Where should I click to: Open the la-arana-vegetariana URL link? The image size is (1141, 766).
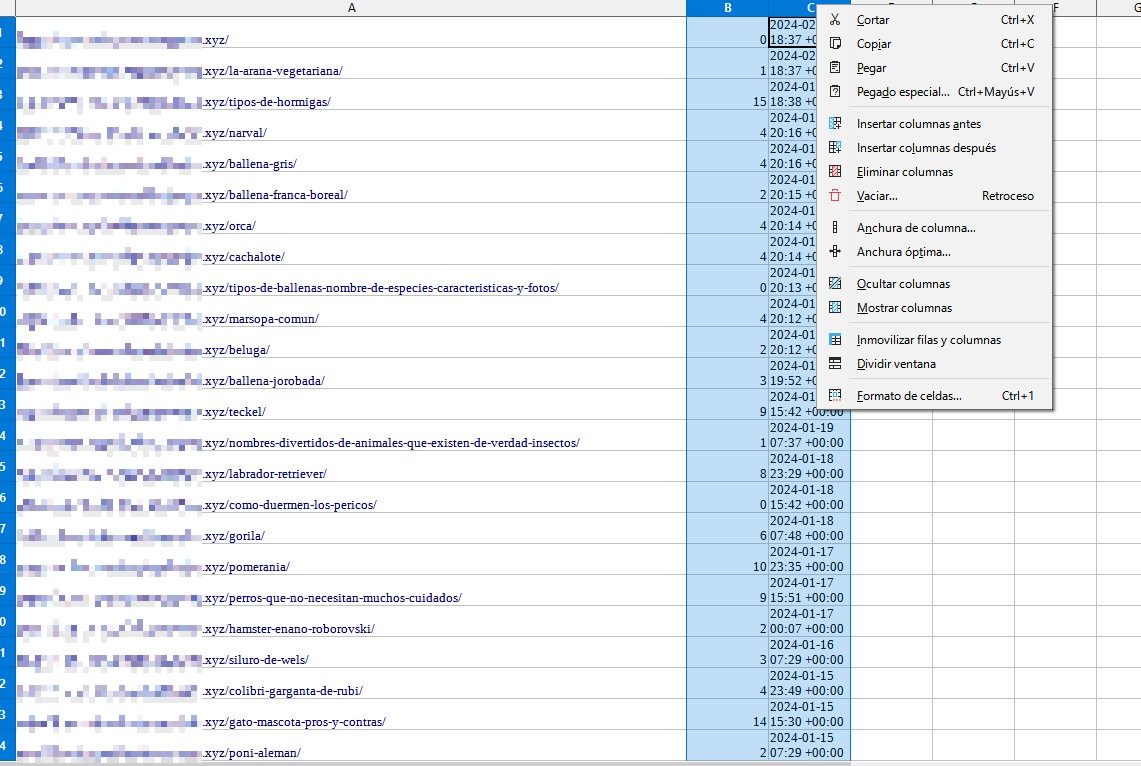(273, 71)
